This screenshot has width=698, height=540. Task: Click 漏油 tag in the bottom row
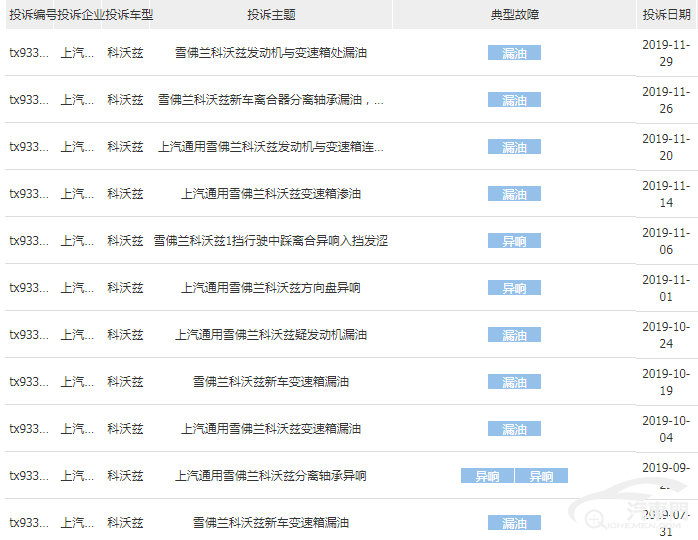(x=514, y=523)
